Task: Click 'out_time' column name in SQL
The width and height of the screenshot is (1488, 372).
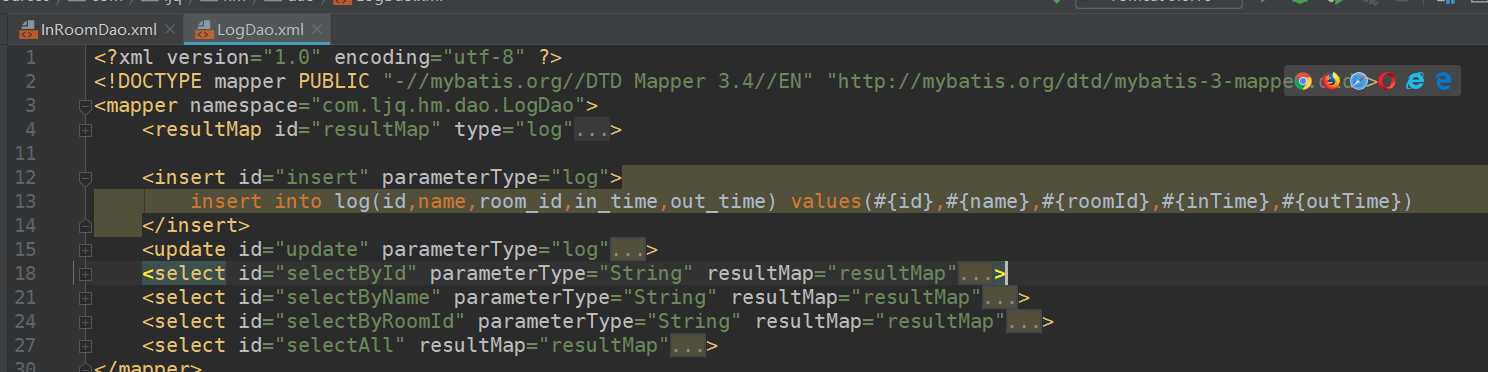Action: 718,202
